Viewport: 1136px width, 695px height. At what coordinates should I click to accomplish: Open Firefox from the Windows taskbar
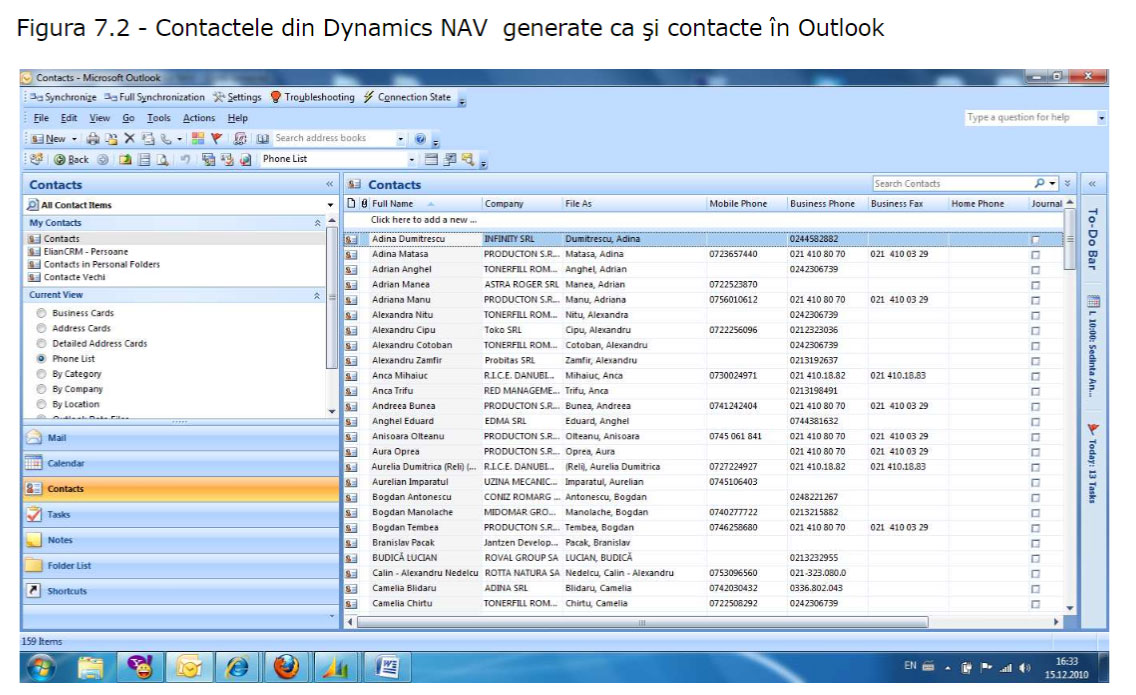(x=285, y=666)
